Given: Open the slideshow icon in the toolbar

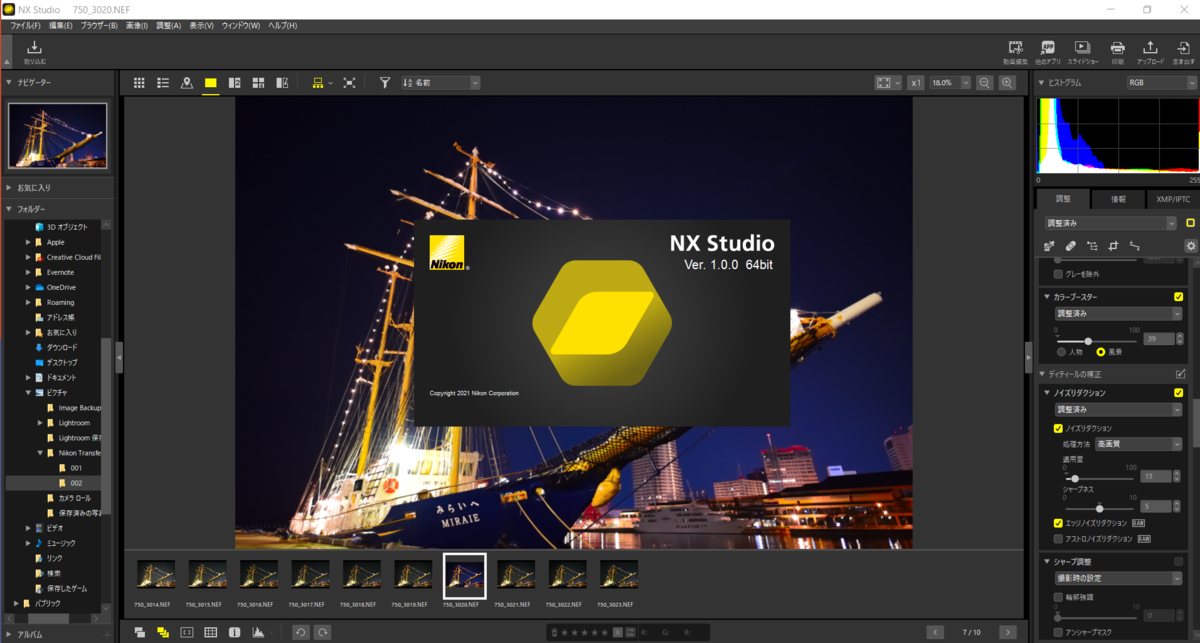Looking at the screenshot, I should pos(1082,48).
